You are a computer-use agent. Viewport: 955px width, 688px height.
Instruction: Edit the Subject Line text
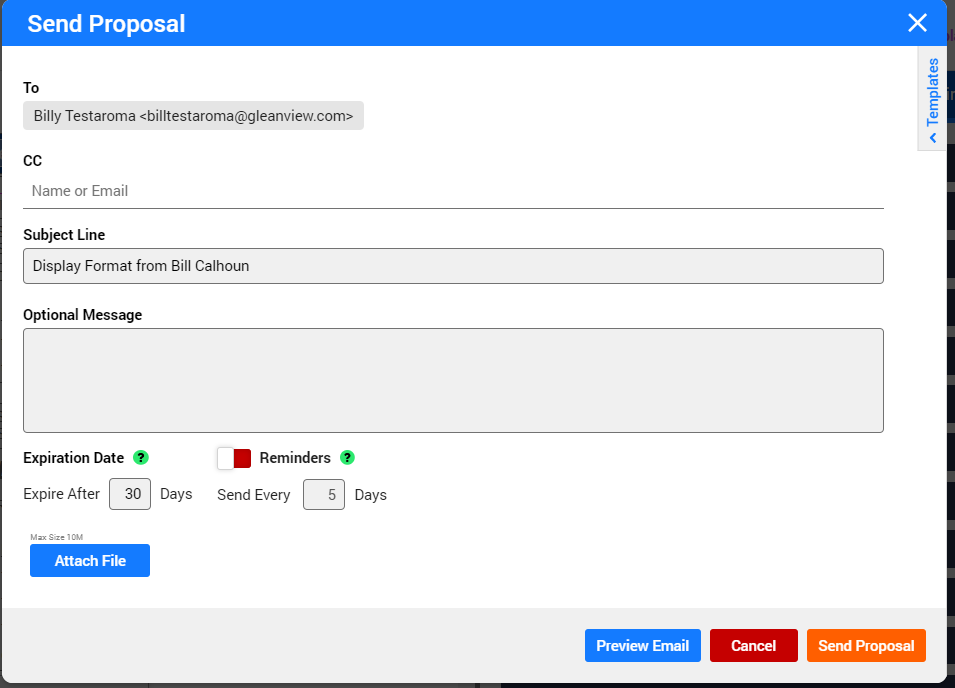tap(453, 266)
